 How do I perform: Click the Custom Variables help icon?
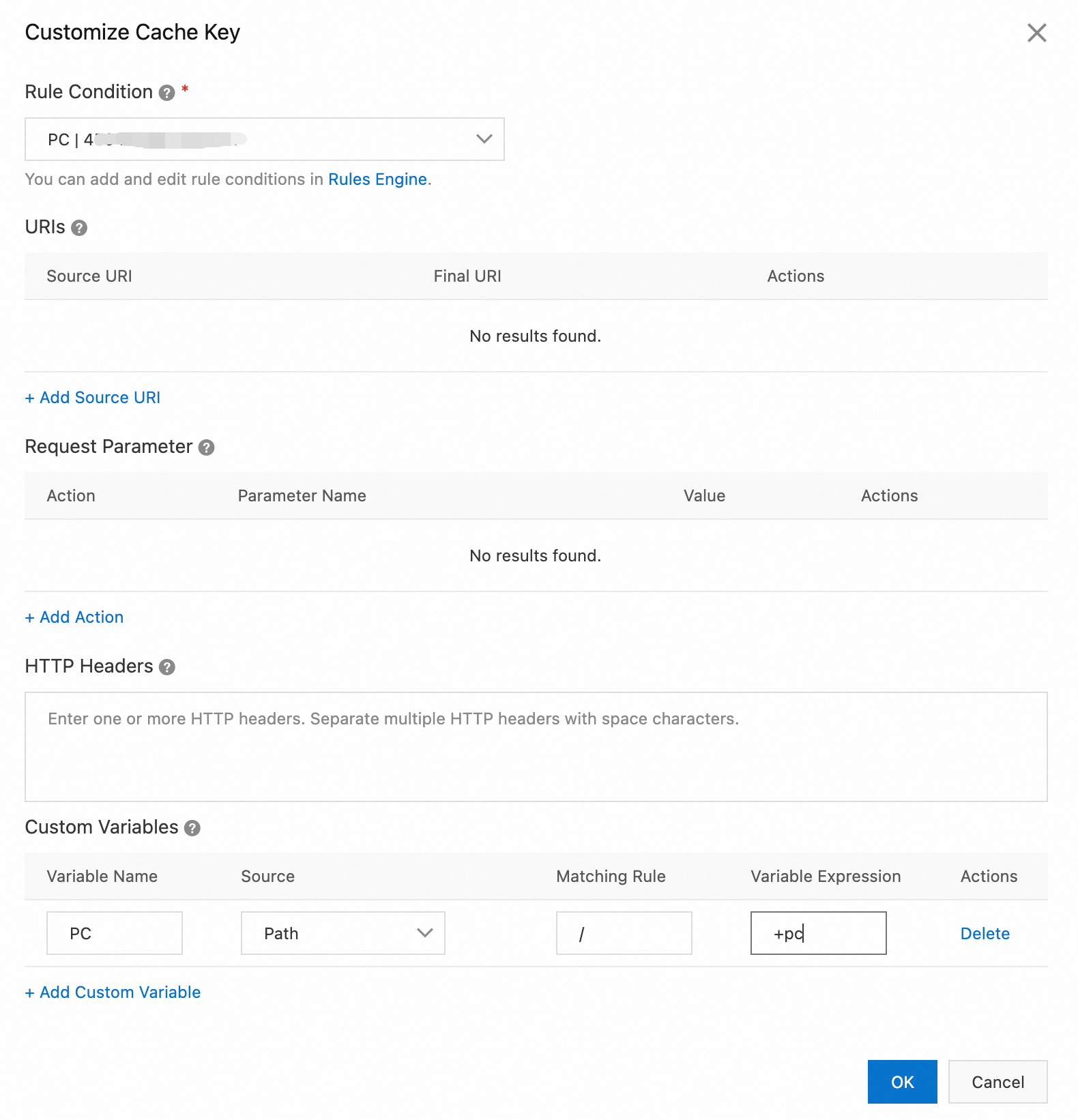click(x=192, y=828)
